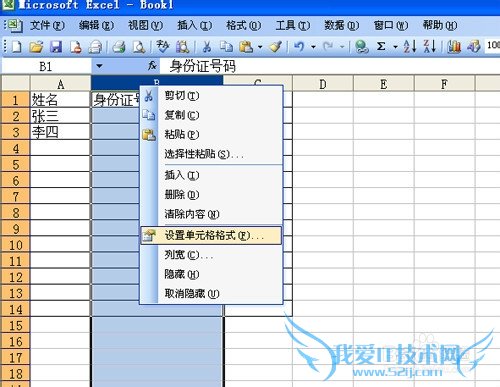Open the 视图 (View) menu
The height and width of the screenshot is (387, 500).
tap(145, 25)
